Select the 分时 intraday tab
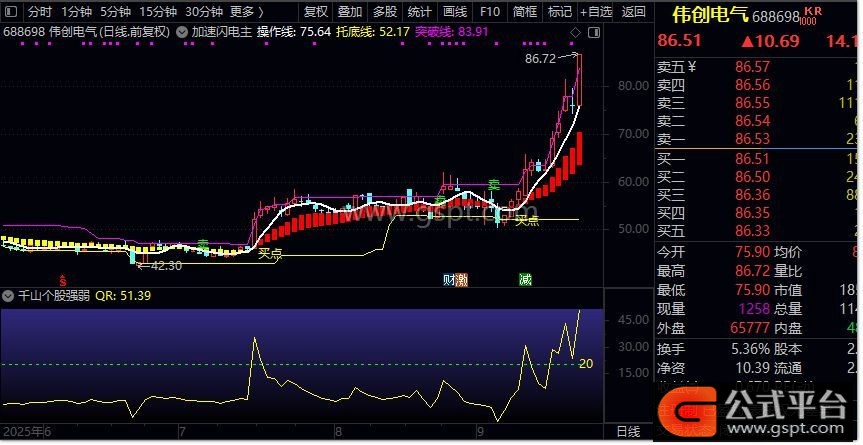 click(39, 12)
